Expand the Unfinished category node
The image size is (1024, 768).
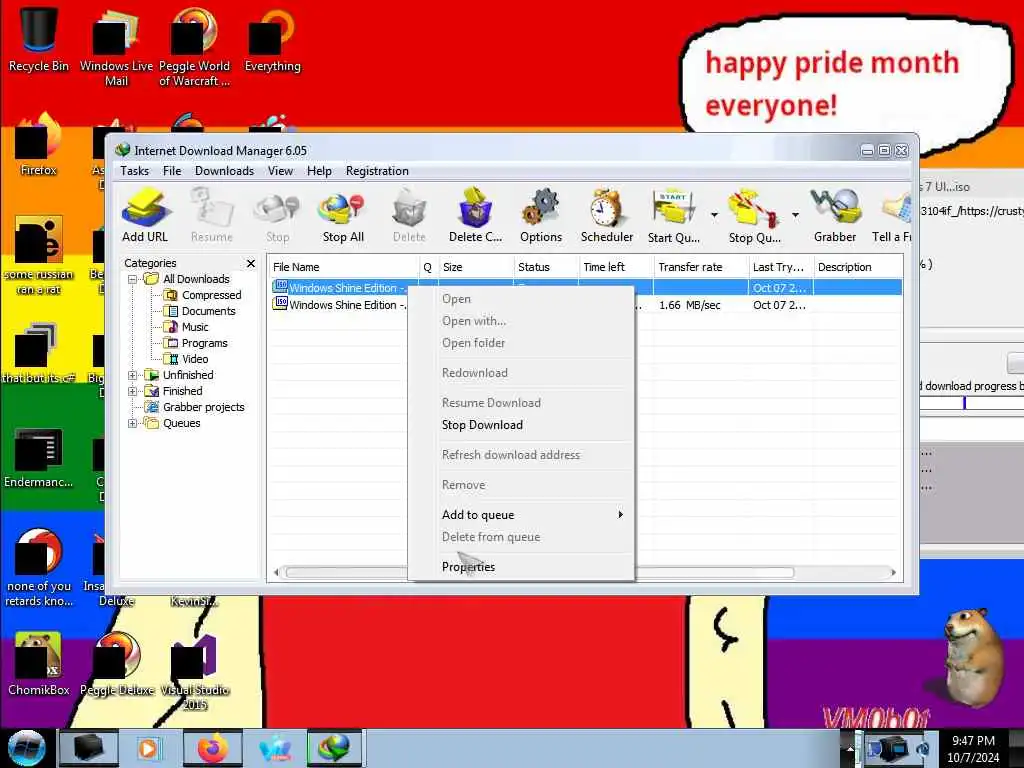coord(133,376)
